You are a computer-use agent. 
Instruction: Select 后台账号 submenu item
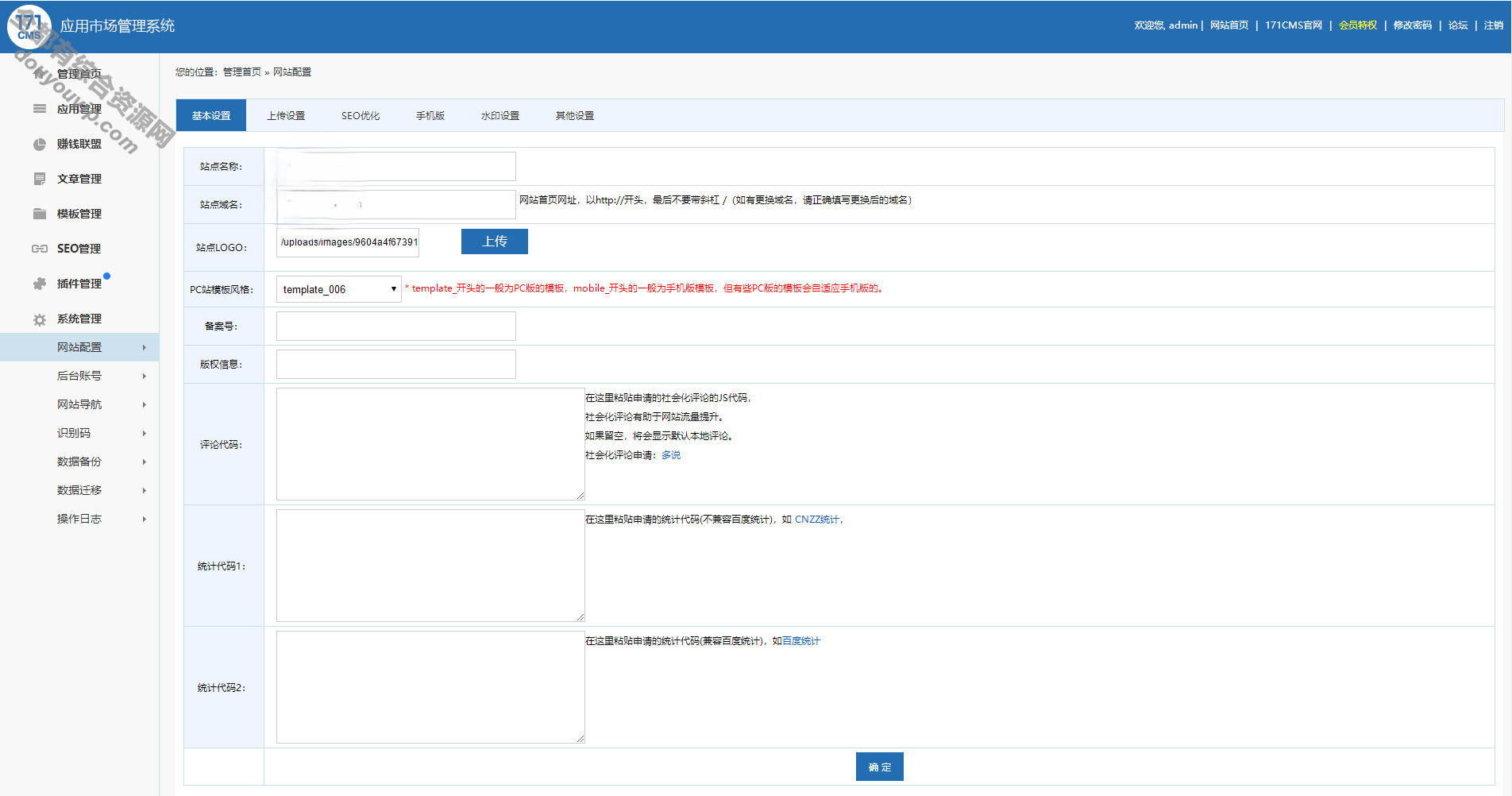pos(79,376)
